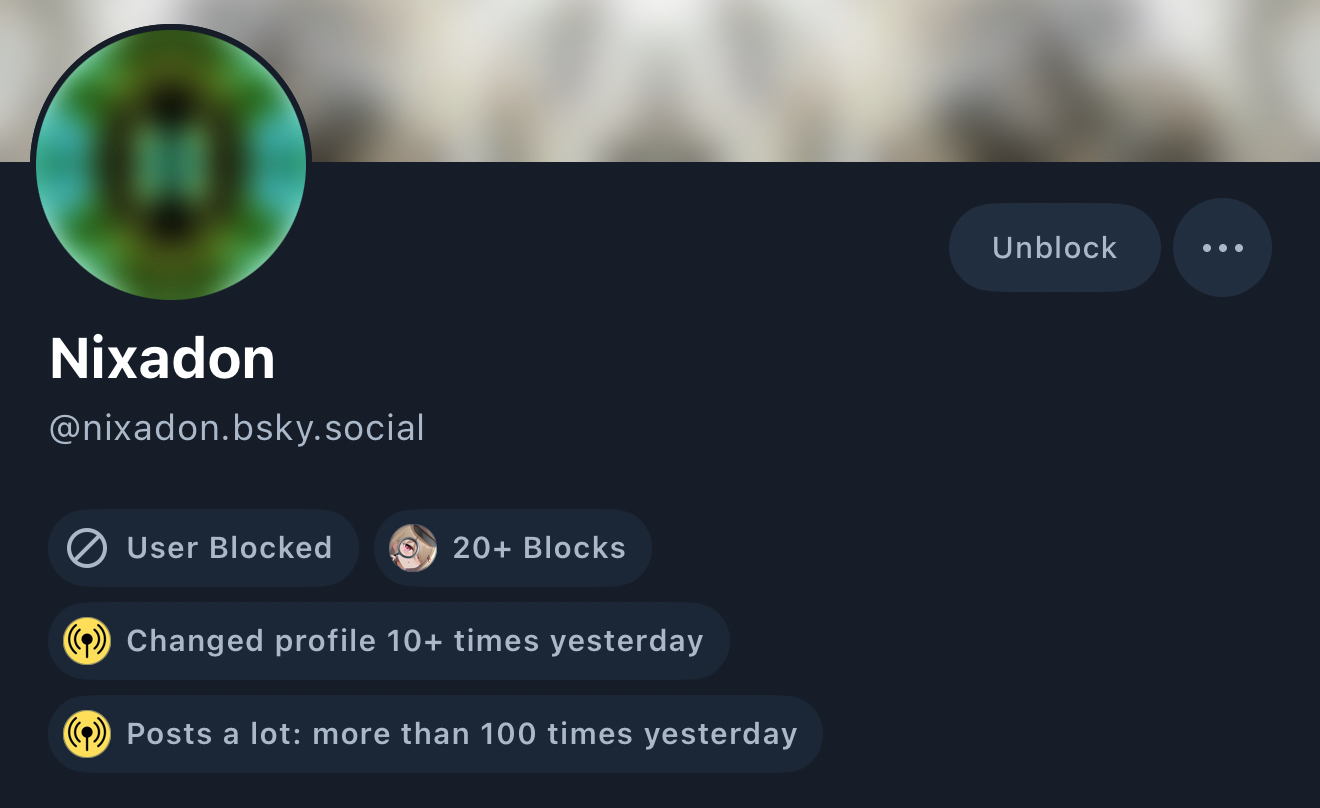Click the Nixadon display name
Viewport: 1320px width, 808px height.
point(162,358)
